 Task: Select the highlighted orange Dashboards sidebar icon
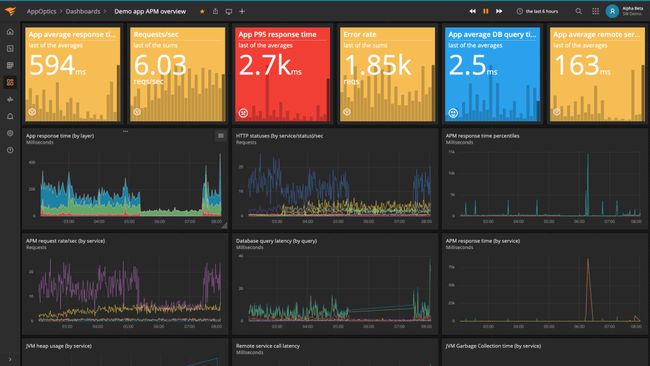click(10, 82)
